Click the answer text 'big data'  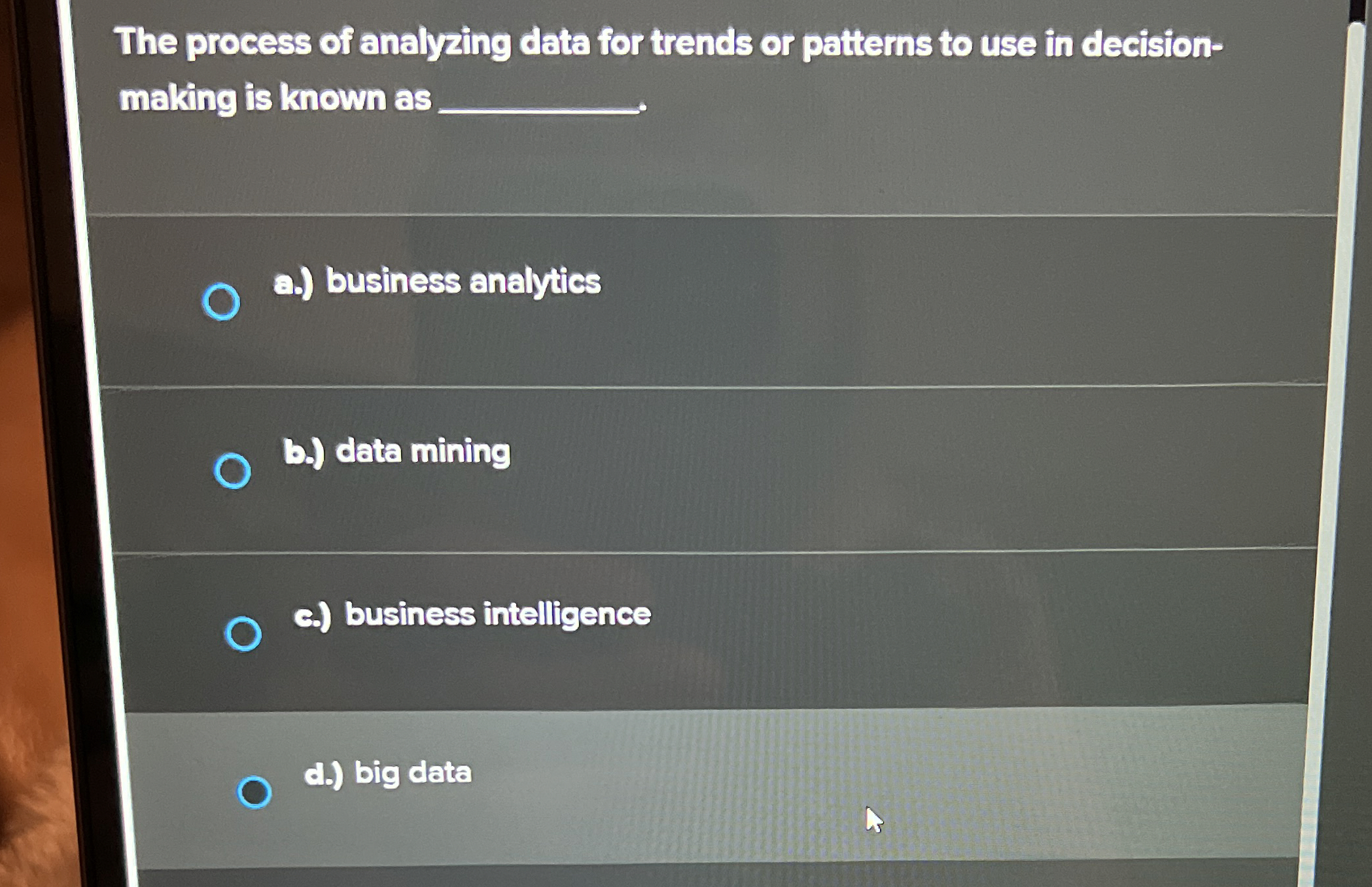click(x=386, y=773)
